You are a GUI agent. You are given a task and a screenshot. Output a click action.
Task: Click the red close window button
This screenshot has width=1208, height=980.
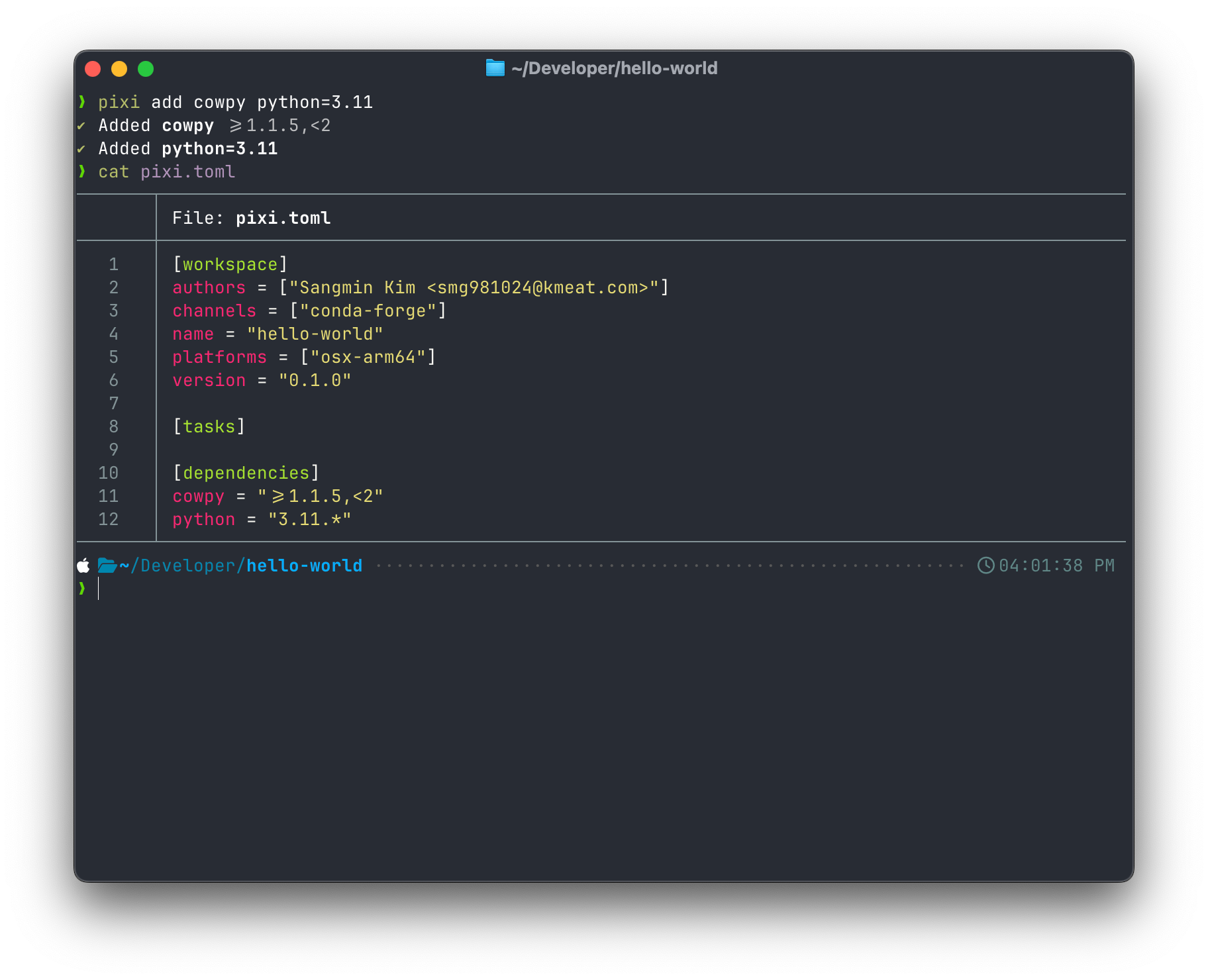pos(93,69)
